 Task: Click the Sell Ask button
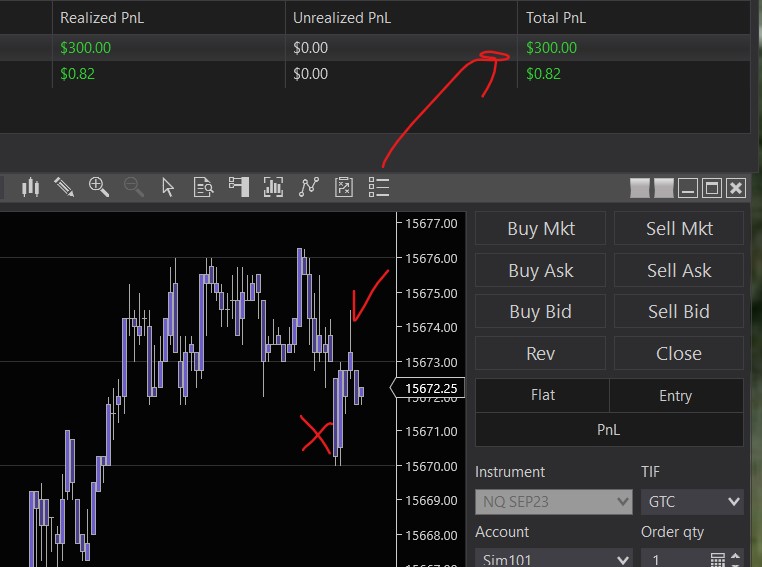pos(679,270)
